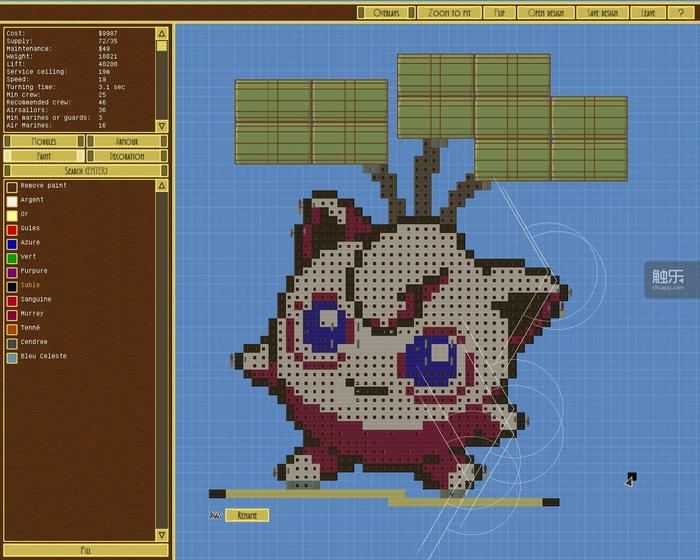Image resolution: width=700 pixels, height=560 pixels.
Task: Click the Search (ENTER) field
Action: click(84, 171)
